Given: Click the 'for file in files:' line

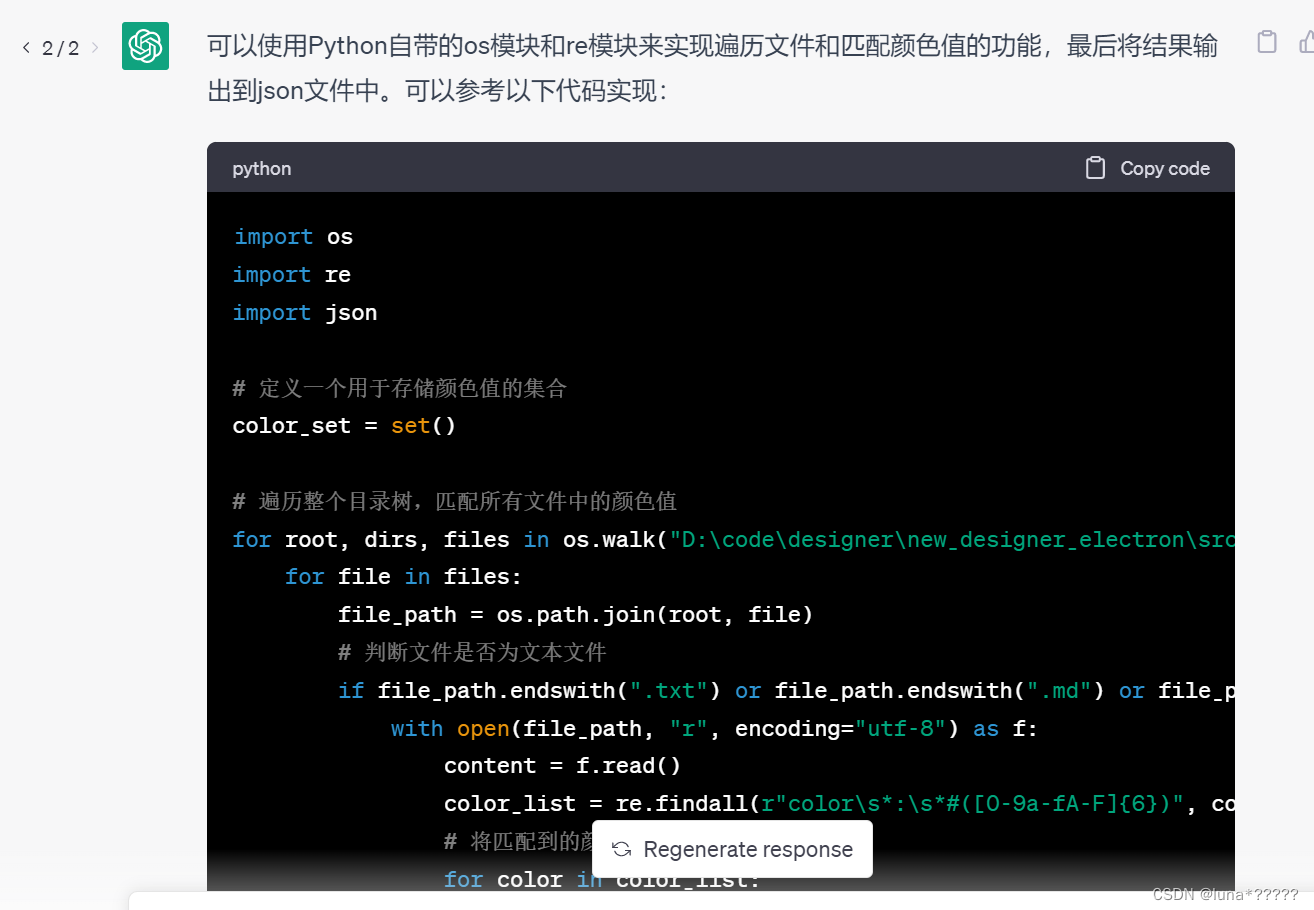Looking at the screenshot, I should (403, 577).
